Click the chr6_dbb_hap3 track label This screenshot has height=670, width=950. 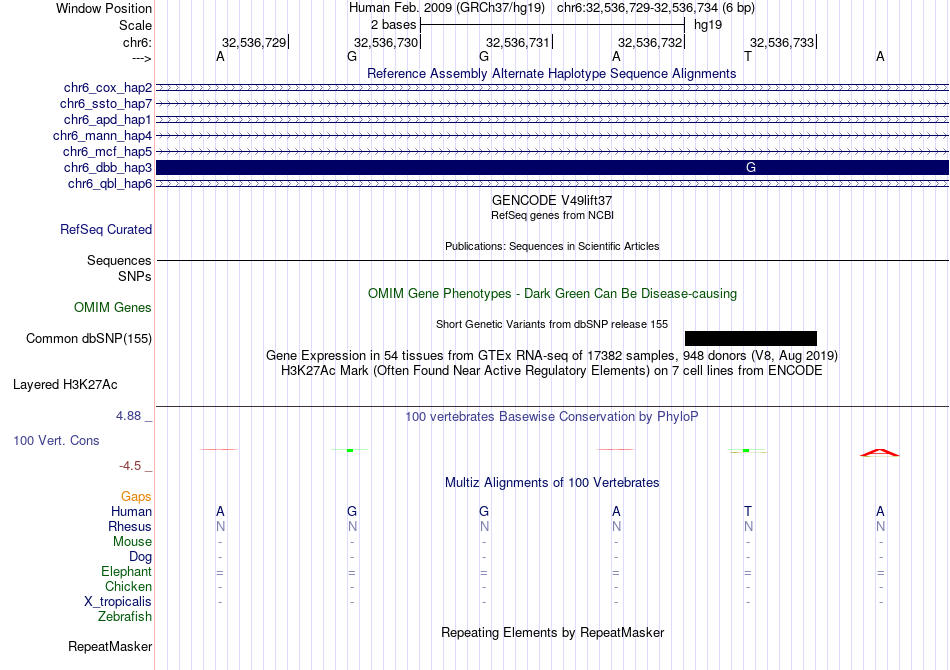108,167
